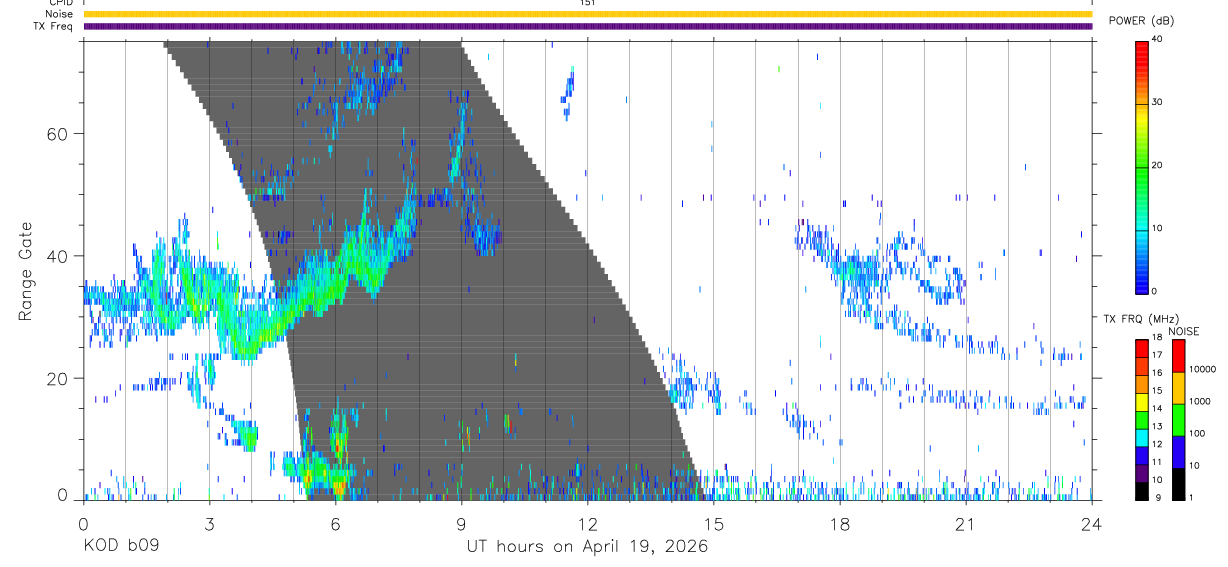Click x-axis tick label '0'
Image resolution: width=1228 pixels, height=567 pixels.
(x=83, y=523)
